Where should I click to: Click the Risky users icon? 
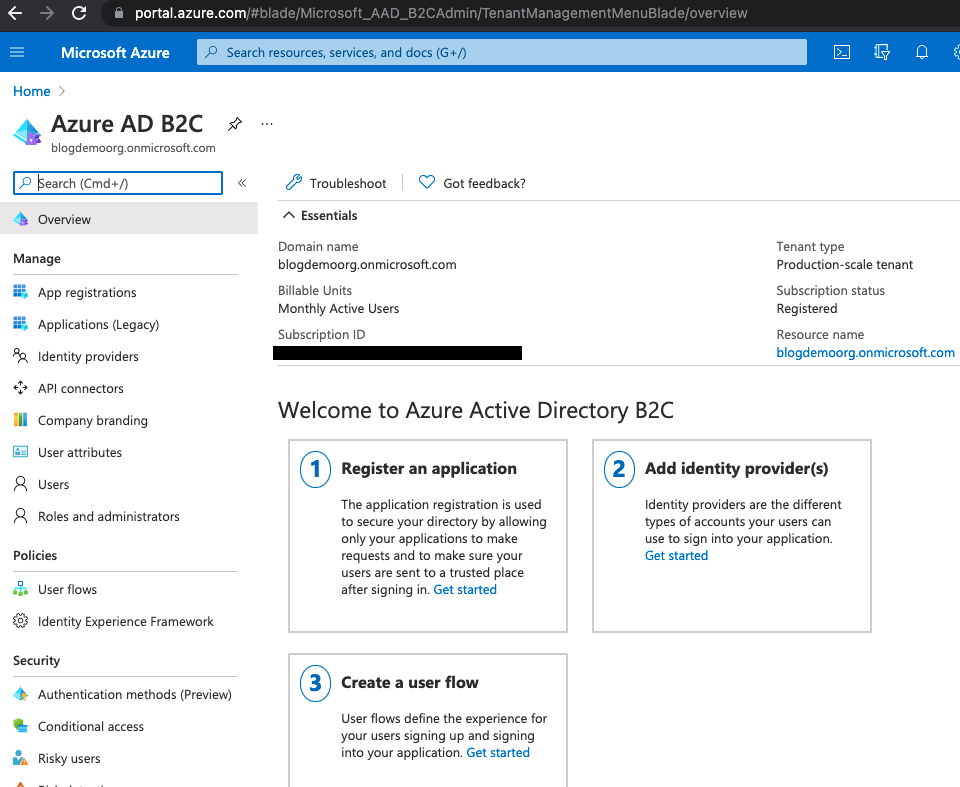point(20,758)
